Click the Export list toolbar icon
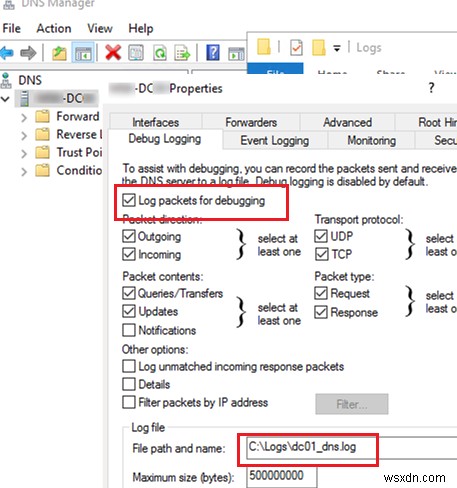The image size is (457, 488). [x=182, y=53]
